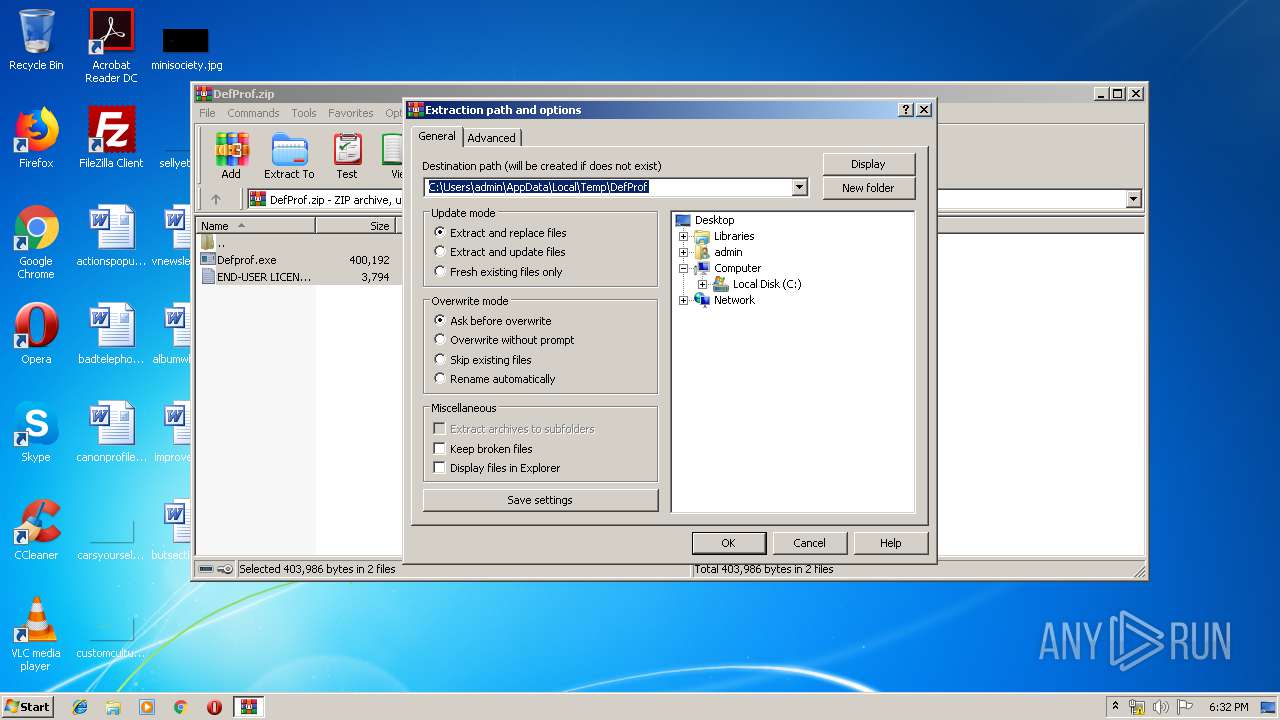Expand the admin tree node

pos(684,253)
